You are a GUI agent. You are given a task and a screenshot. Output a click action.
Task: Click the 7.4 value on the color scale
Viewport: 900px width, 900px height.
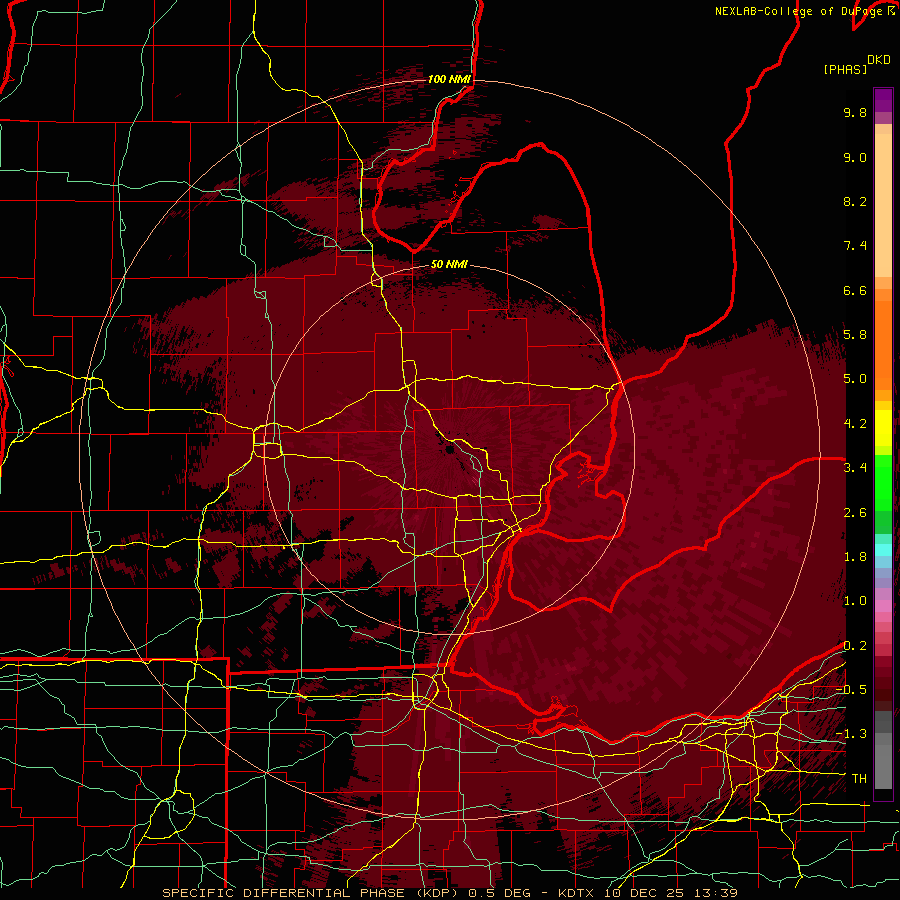pyautogui.click(x=855, y=246)
